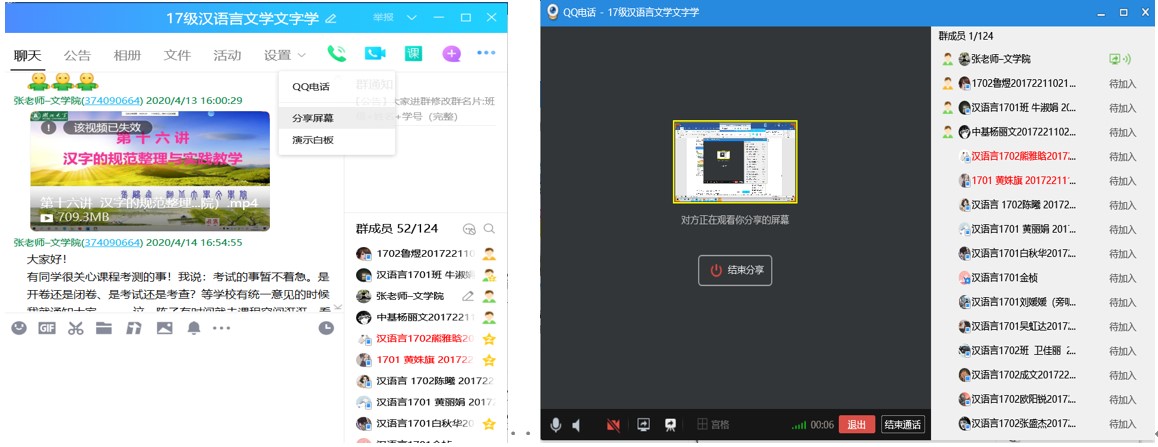Select 演示白板 from the dropdown menu
1158x447 pixels.
tap(313, 140)
